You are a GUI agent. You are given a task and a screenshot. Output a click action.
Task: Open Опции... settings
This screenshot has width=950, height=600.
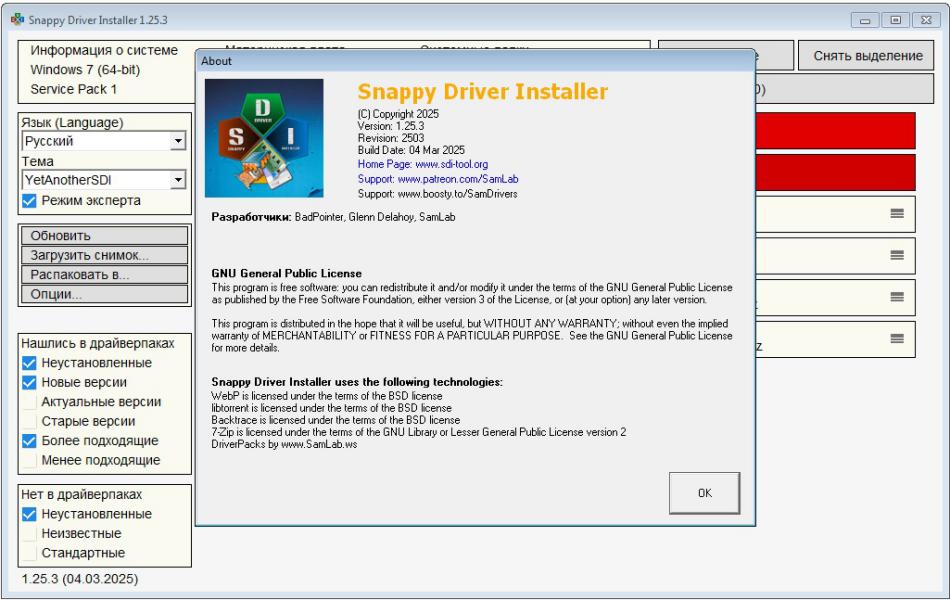pos(103,294)
